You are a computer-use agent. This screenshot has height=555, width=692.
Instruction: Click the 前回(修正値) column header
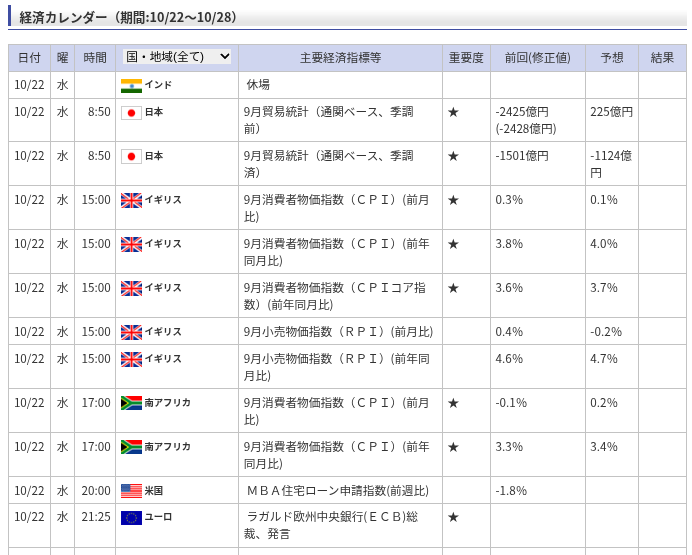(x=537, y=58)
